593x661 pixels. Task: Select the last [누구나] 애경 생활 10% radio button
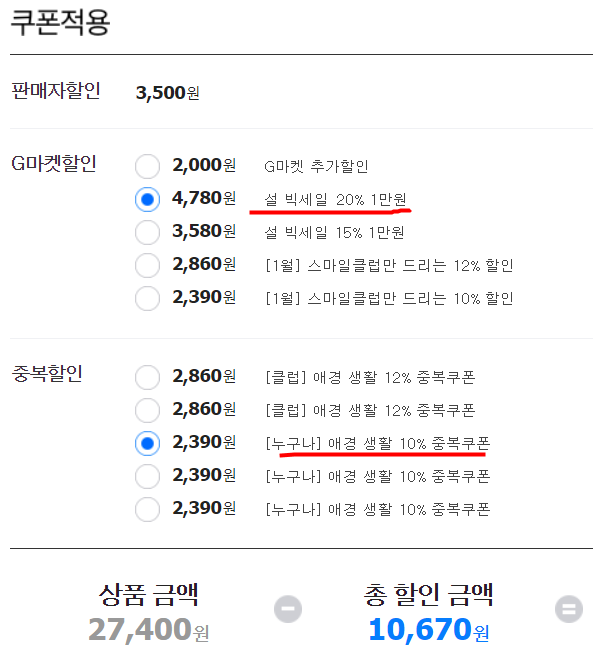click(x=147, y=509)
